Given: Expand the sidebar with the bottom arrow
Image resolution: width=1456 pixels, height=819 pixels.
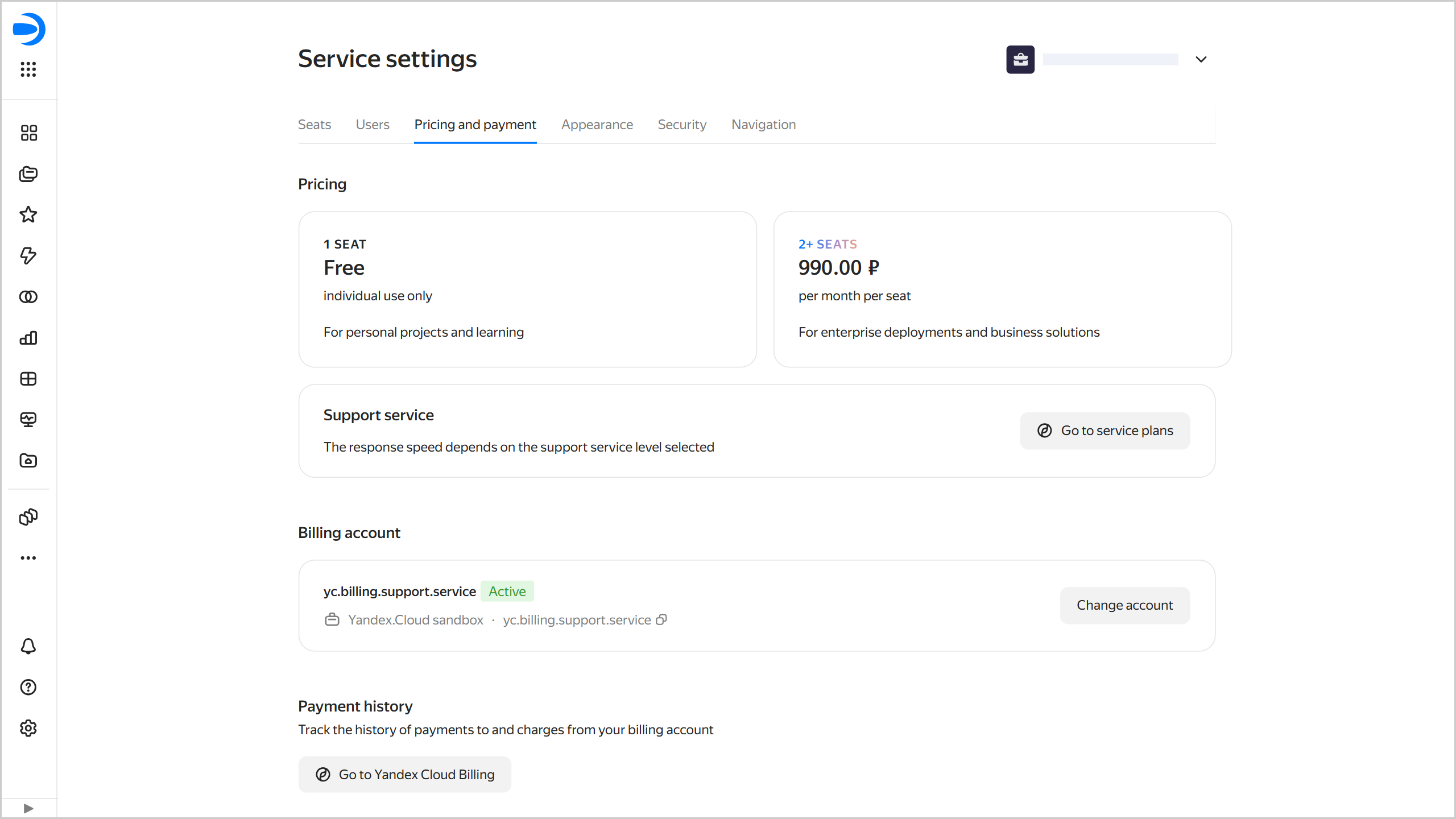Looking at the screenshot, I should pyautogui.click(x=28, y=808).
